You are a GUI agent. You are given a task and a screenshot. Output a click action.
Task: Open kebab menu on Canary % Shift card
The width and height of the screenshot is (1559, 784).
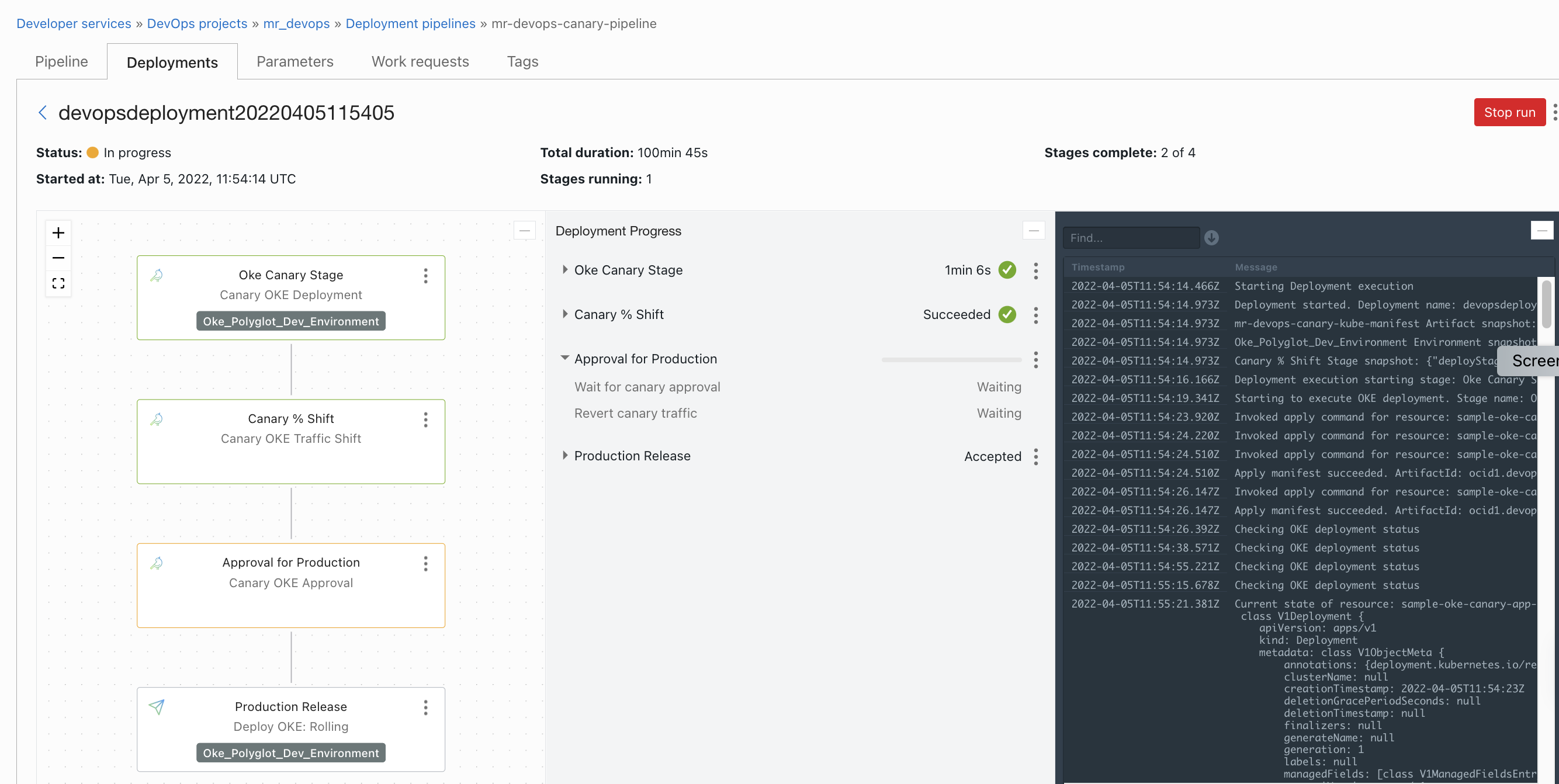pyautogui.click(x=425, y=420)
